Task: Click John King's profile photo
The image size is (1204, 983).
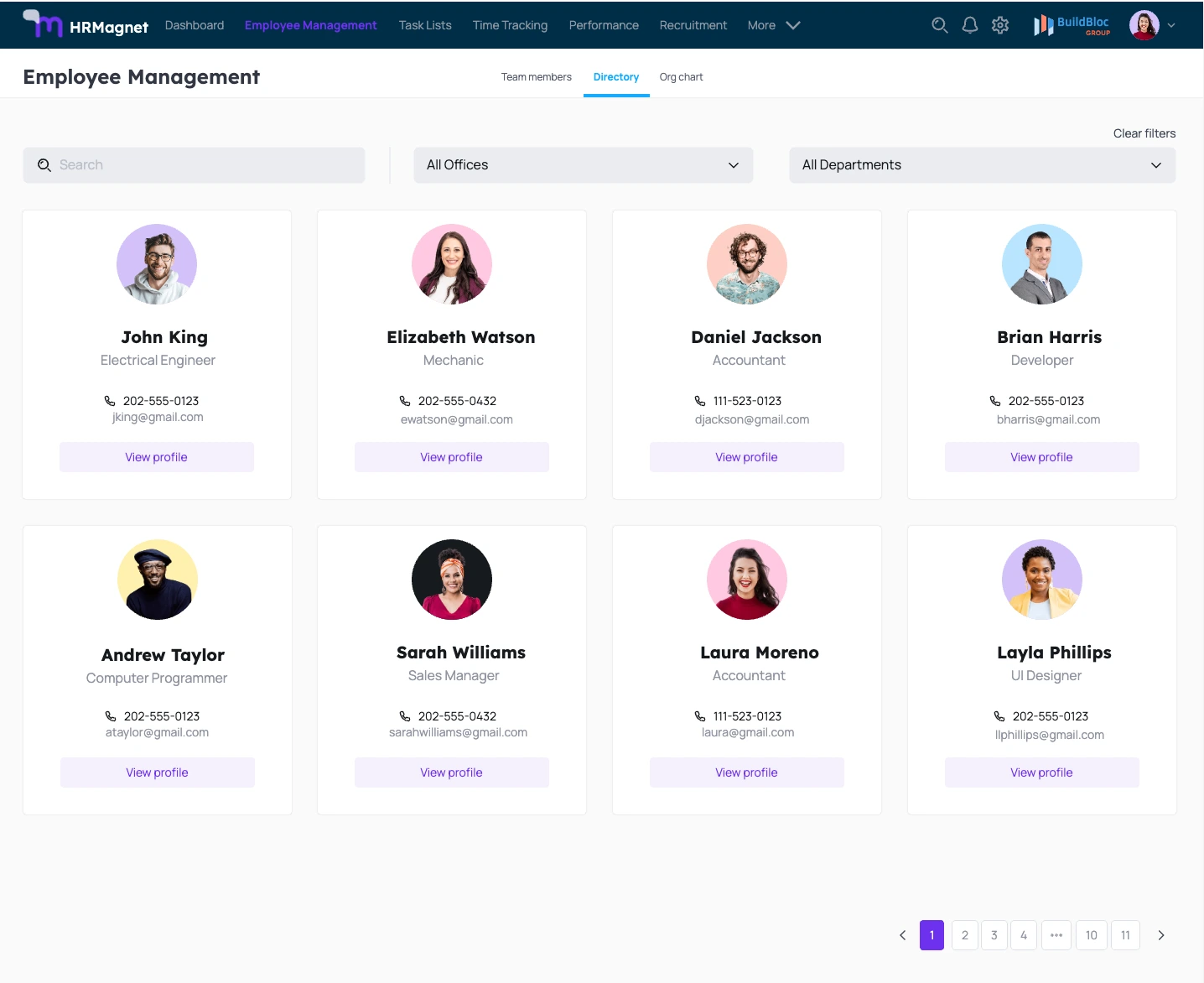Action: tap(157, 264)
